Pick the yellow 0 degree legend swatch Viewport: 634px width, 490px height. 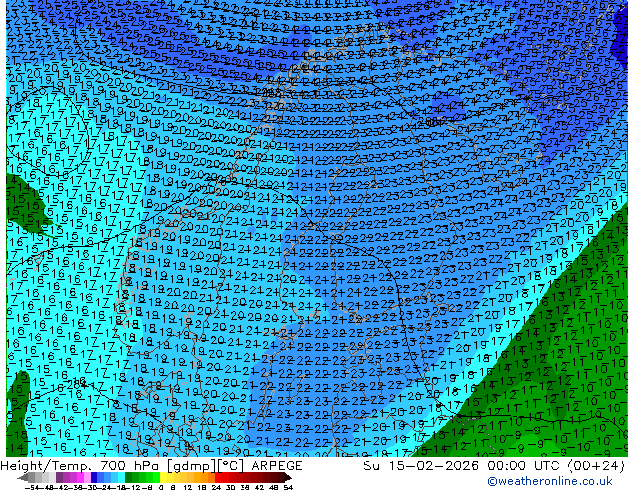click(163, 478)
